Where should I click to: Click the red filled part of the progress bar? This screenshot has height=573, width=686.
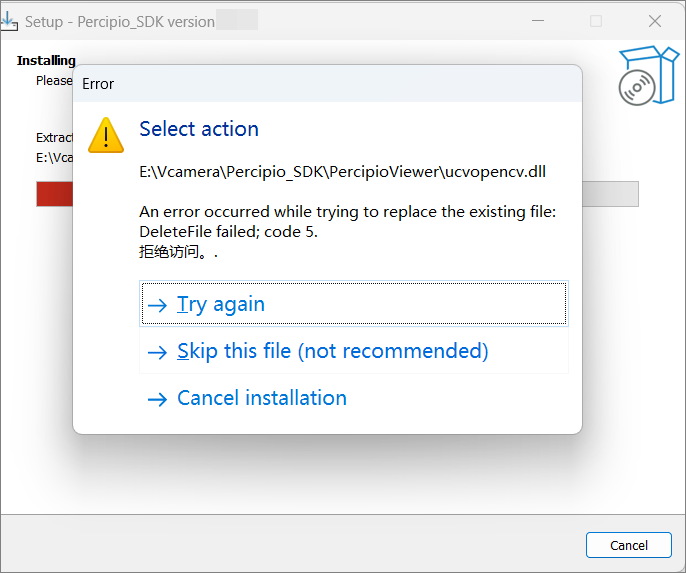(x=54, y=194)
